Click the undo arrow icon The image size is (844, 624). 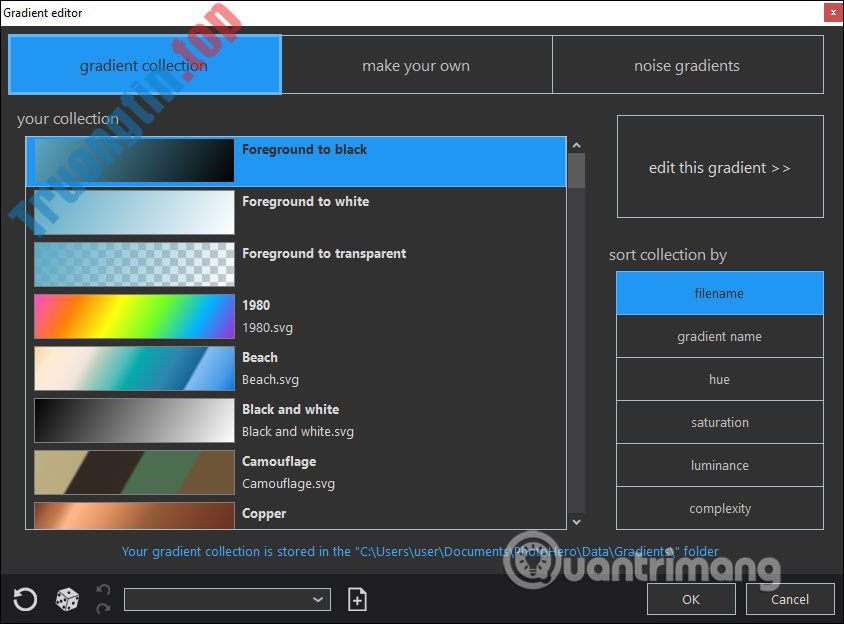[102, 588]
